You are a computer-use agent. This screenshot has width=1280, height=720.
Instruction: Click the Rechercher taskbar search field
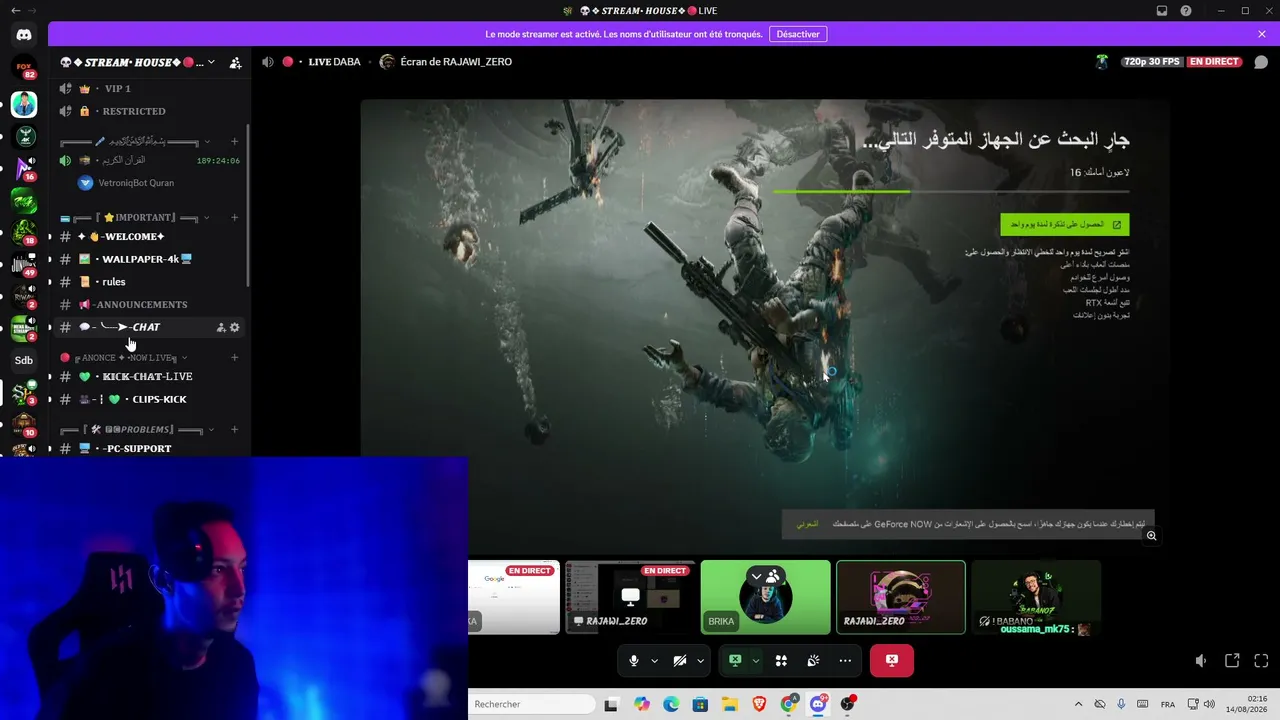(x=532, y=704)
